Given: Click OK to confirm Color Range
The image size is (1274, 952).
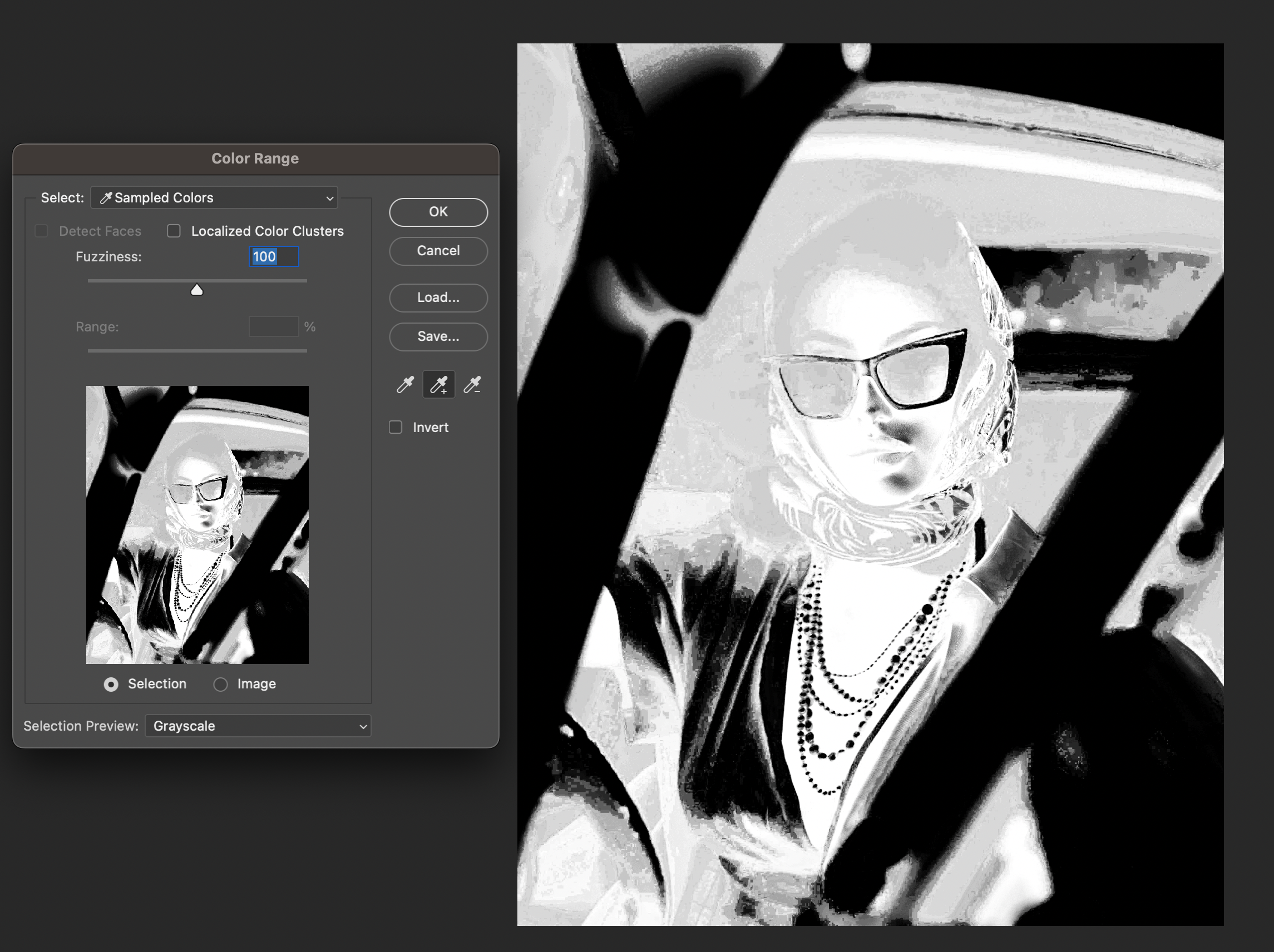Looking at the screenshot, I should click(x=438, y=212).
